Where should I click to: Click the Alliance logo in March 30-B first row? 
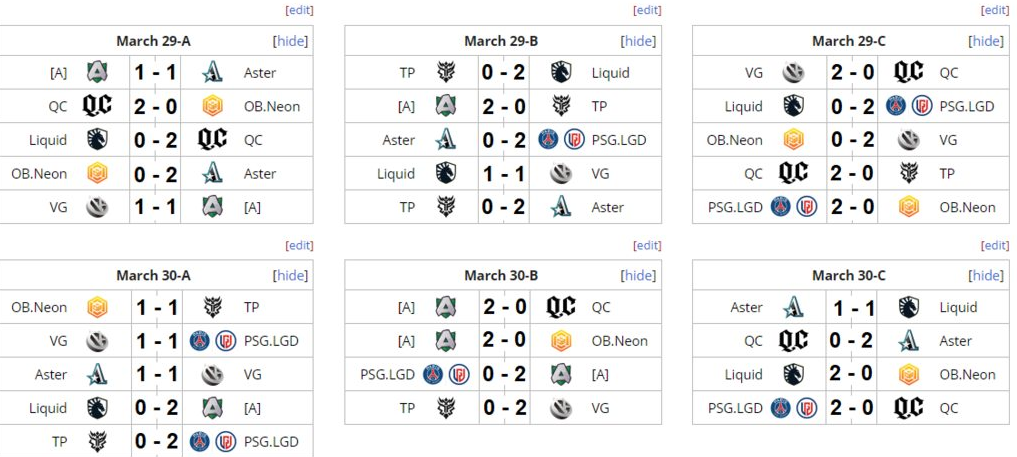coord(445,307)
